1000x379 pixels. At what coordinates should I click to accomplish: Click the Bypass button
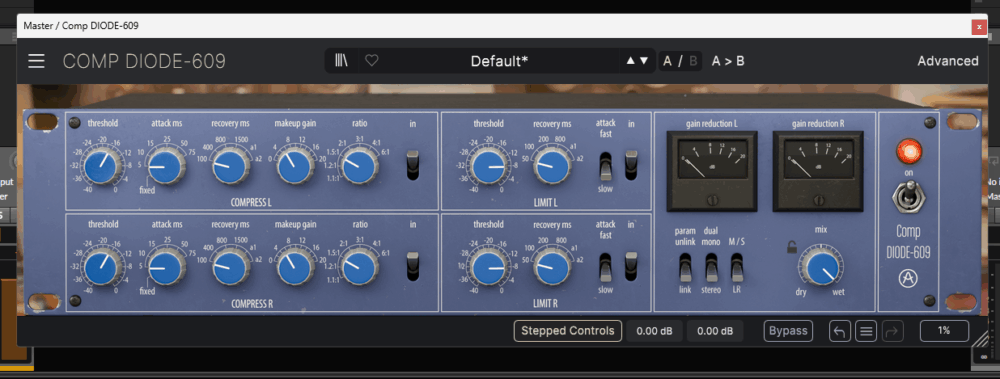click(788, 331)
